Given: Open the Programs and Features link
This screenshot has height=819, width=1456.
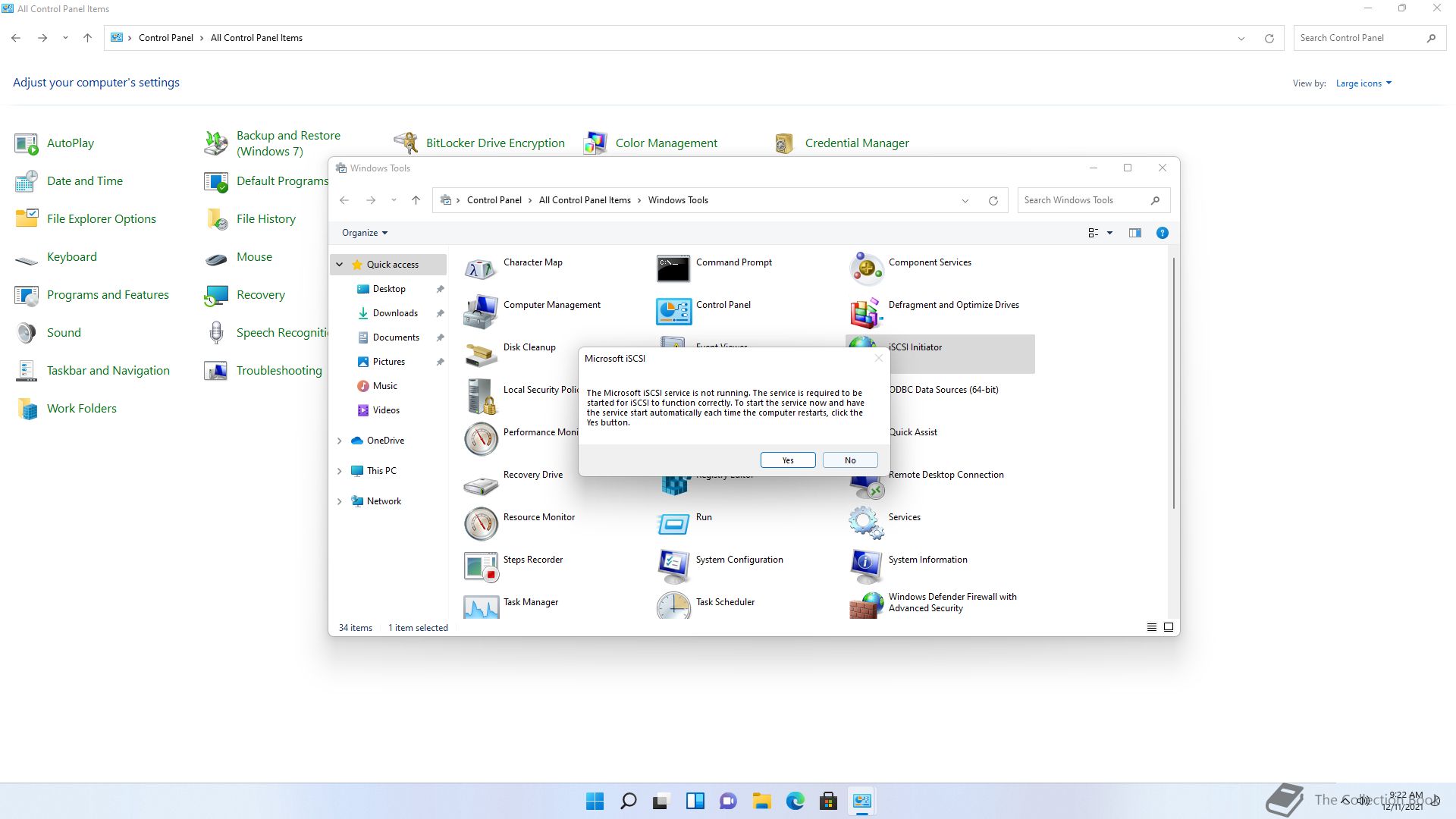Looking at the screenshot, I should tap(108, 295).
